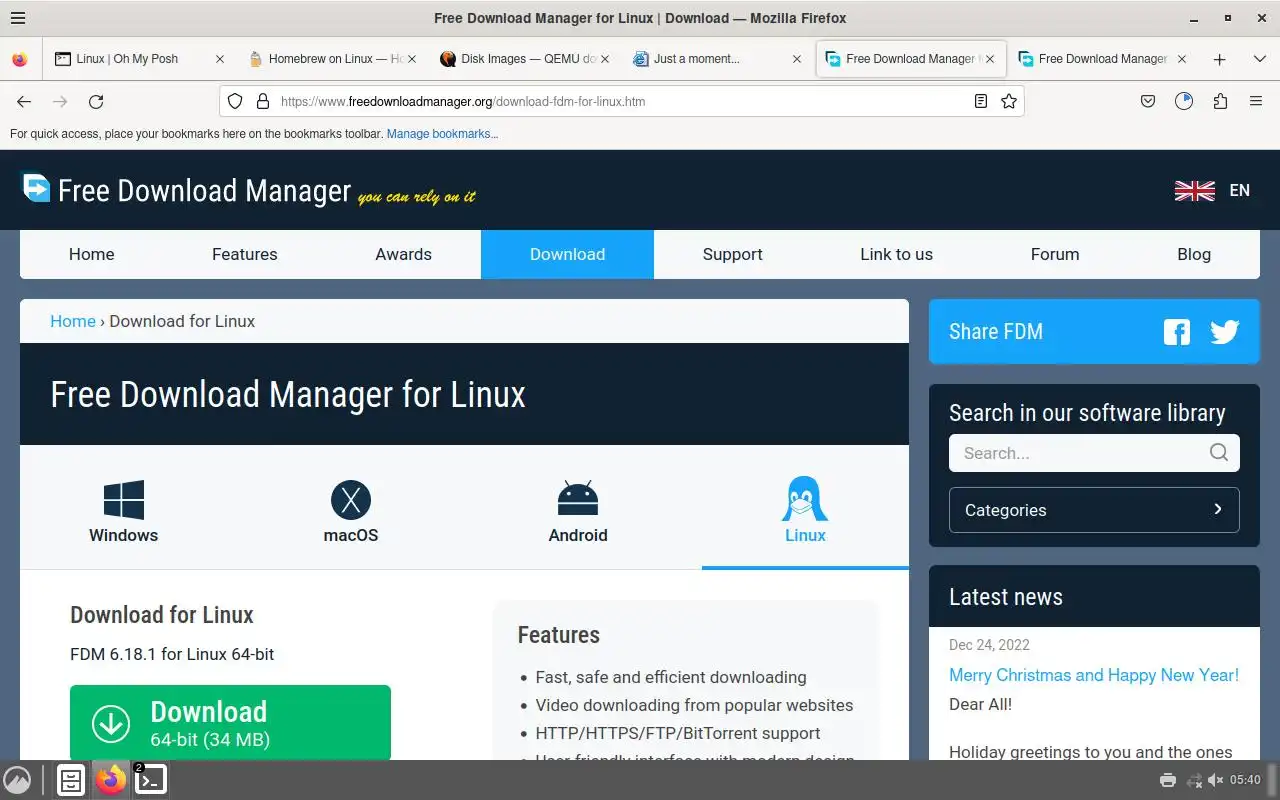Share FDM on Facebook
The width and height of the screenshot is (1280, 800).
point(1177,332)
